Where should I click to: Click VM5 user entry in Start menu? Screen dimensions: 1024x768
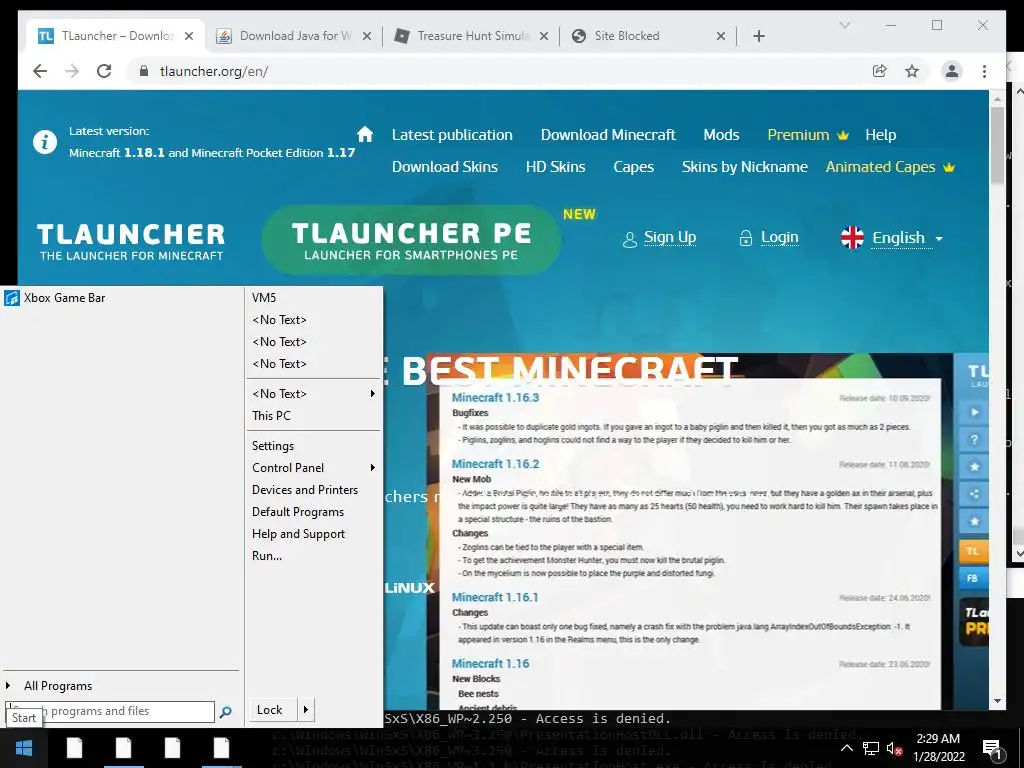[x=264, y=298]
